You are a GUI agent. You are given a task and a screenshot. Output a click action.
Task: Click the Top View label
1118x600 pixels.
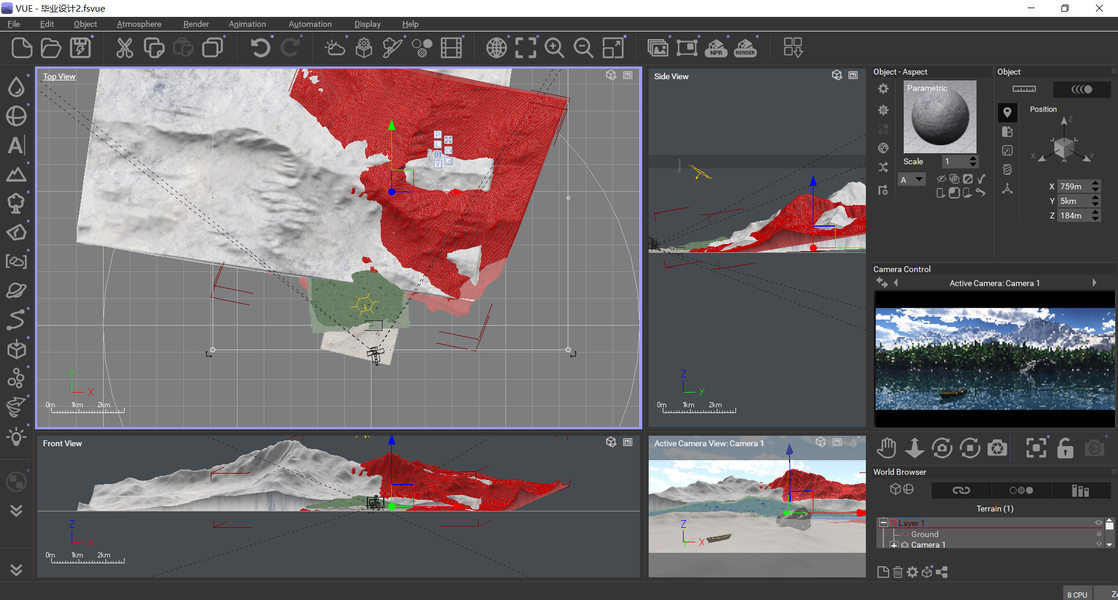pos(59,76)
